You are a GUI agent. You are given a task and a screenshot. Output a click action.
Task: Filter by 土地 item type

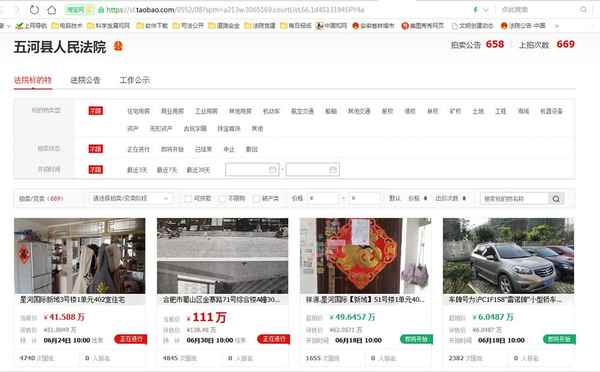tap(478, 111)
